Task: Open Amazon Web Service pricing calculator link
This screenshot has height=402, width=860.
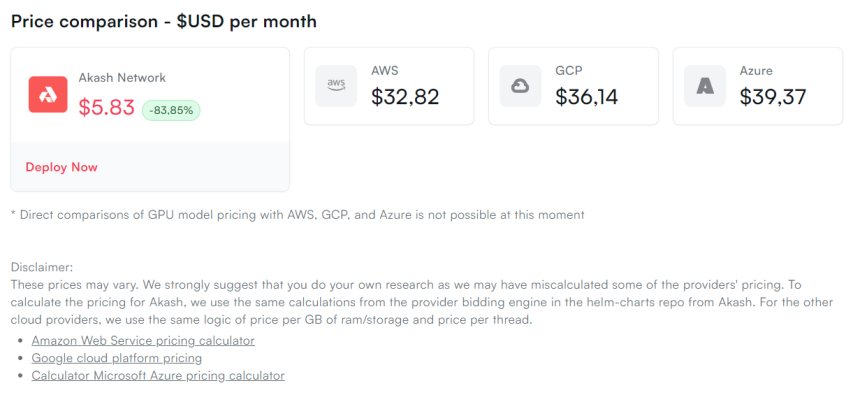Action: point(143,341)
